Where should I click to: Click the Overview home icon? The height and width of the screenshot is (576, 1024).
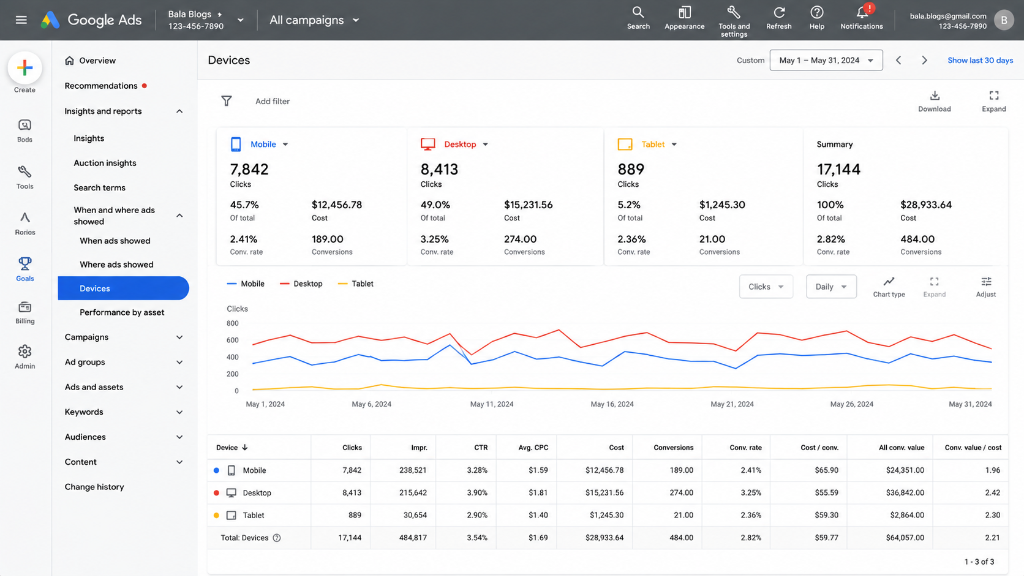(x=69, y=61)
